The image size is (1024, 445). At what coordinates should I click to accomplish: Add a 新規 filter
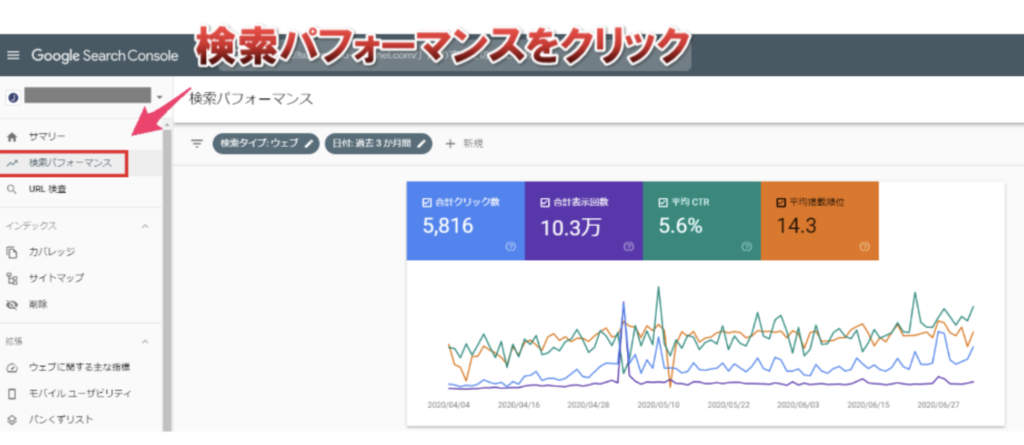[473, 143]
